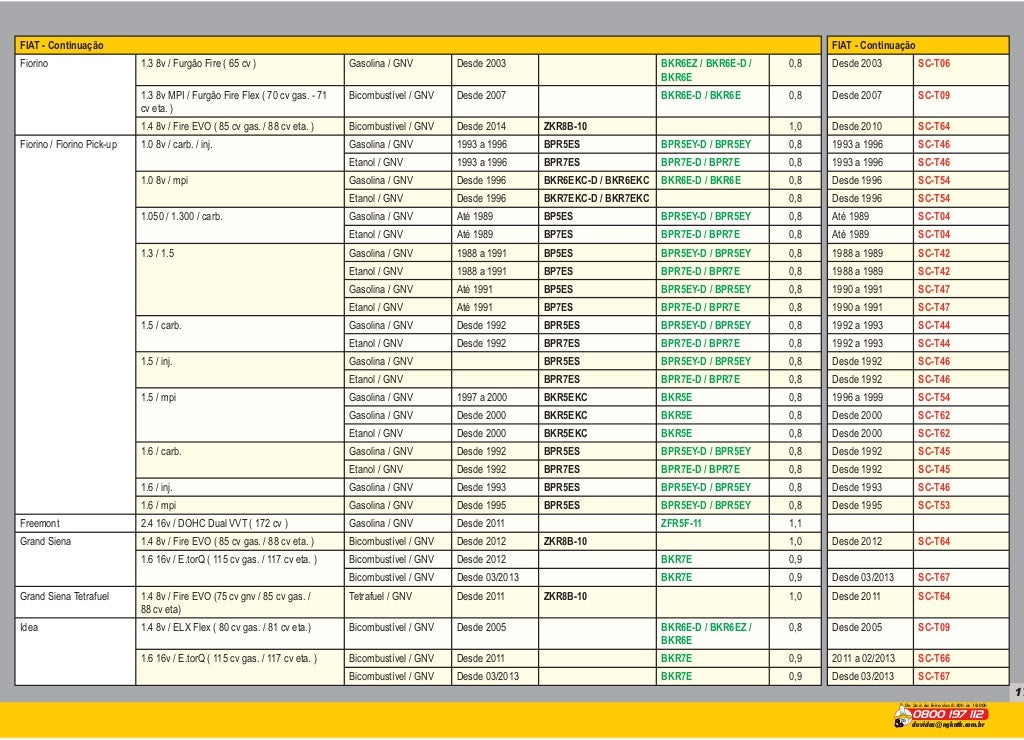Image resolution: width=1024 pixels, height=740 pixels.
Task: Select the 'Tetrafuel / GNV' fuel cell
Action: [398, 602]
